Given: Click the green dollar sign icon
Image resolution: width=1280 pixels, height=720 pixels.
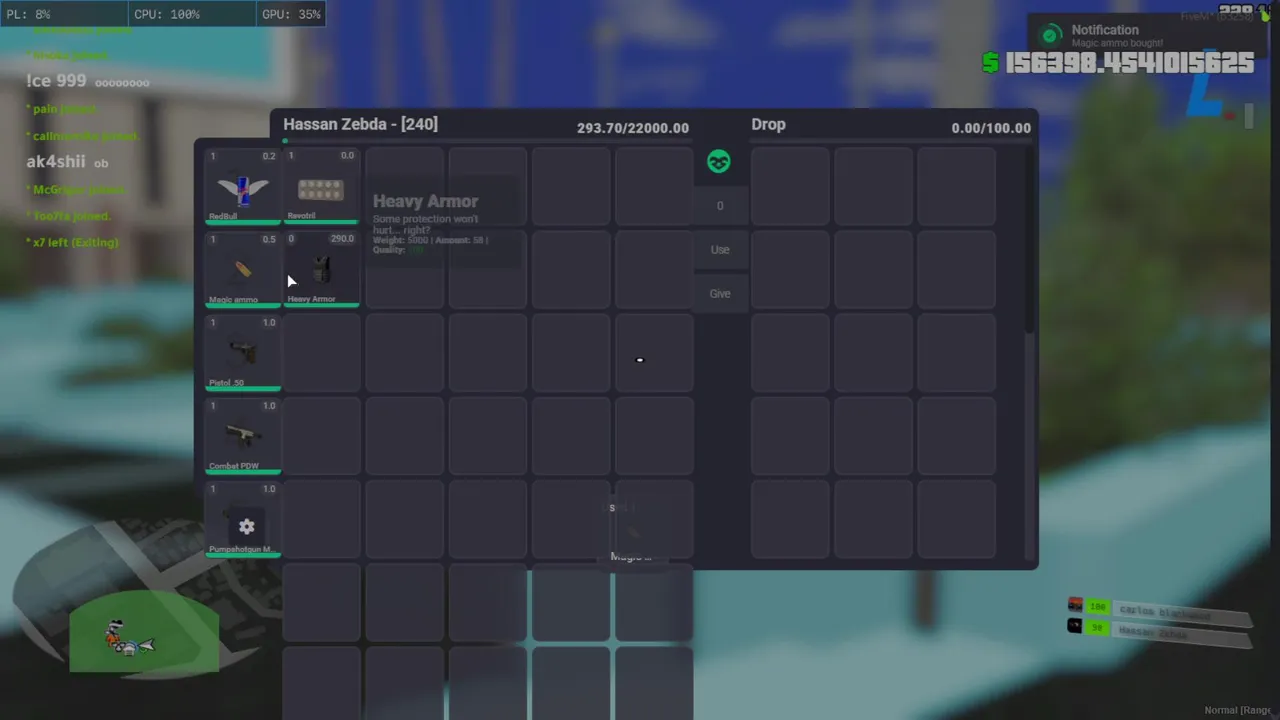Looking at the screenshot, I should (990, 63).
